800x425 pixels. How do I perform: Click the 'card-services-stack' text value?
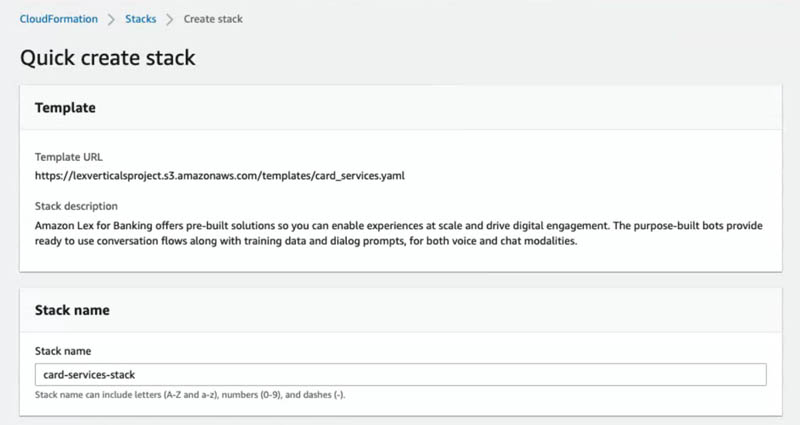tap(89, 375)
